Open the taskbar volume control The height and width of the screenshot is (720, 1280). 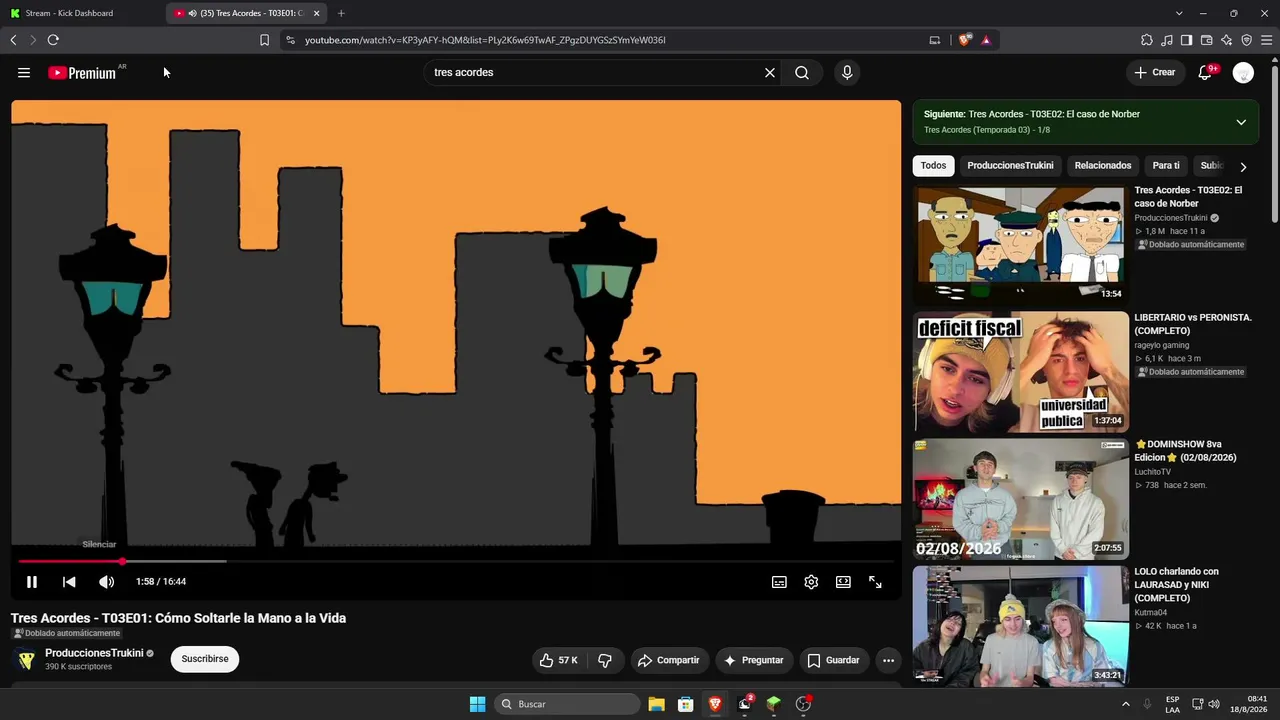(x=1214, y=704)
